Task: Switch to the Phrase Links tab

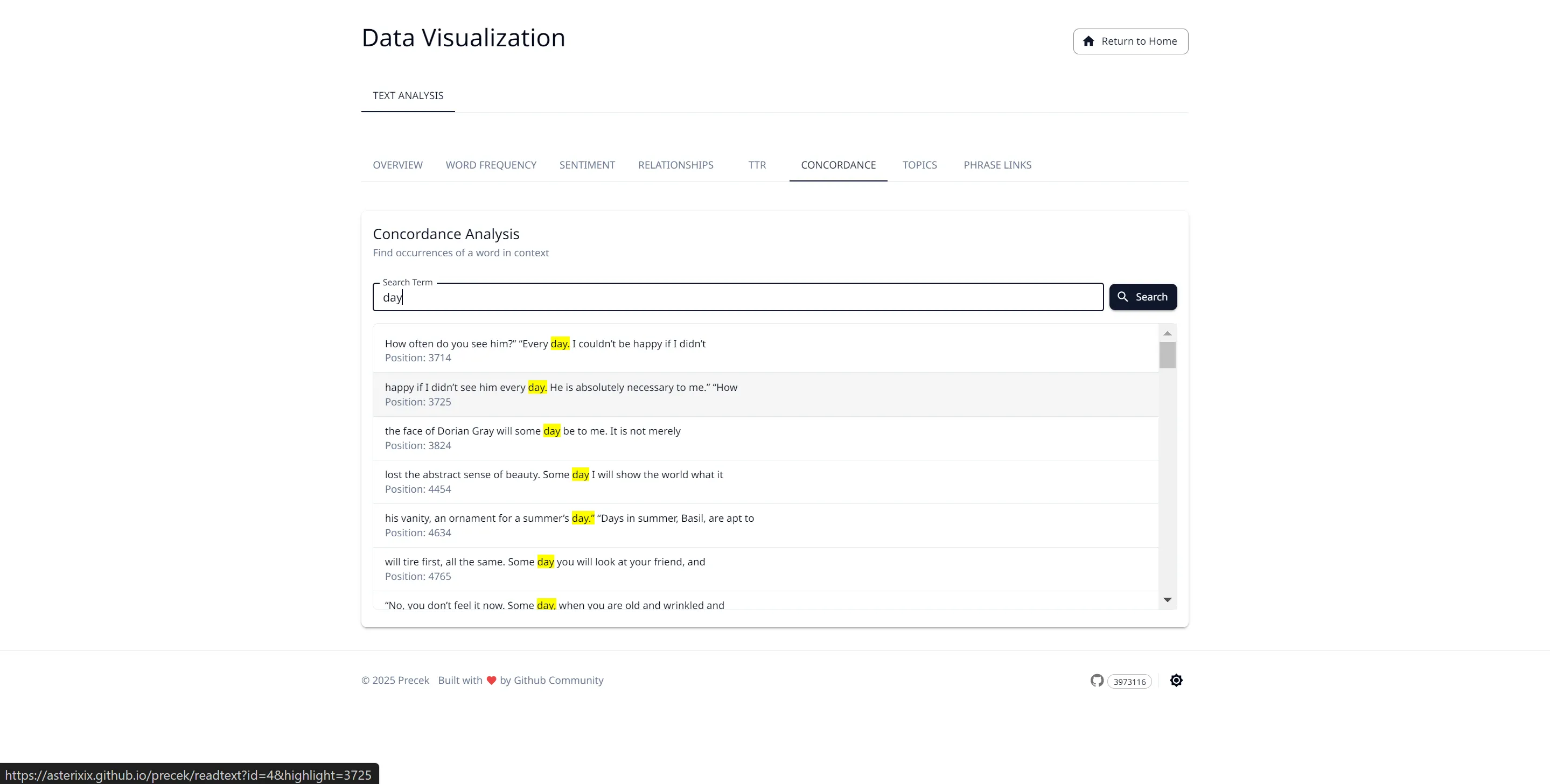Action: click(x=997, y=165)
